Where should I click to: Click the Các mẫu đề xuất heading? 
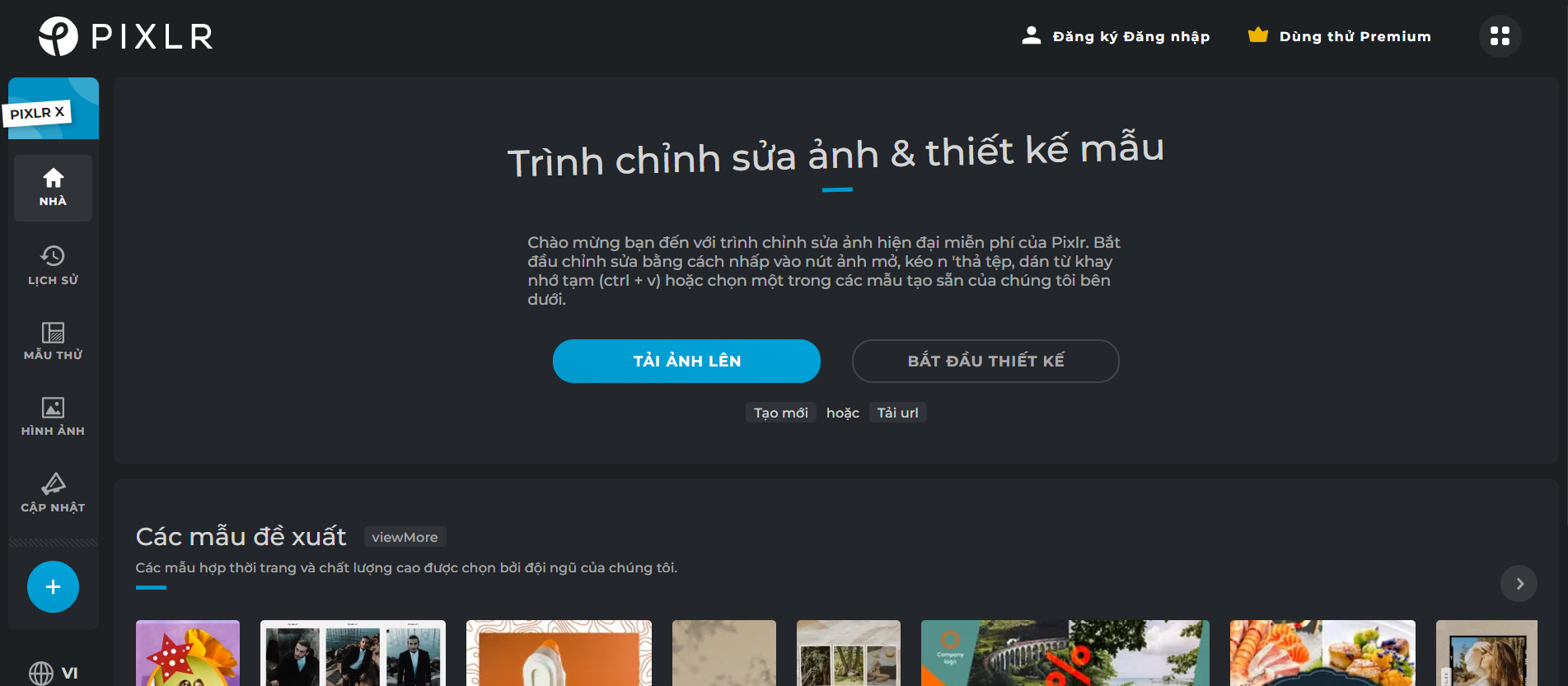pyautogui.click(x=241, y=536)
